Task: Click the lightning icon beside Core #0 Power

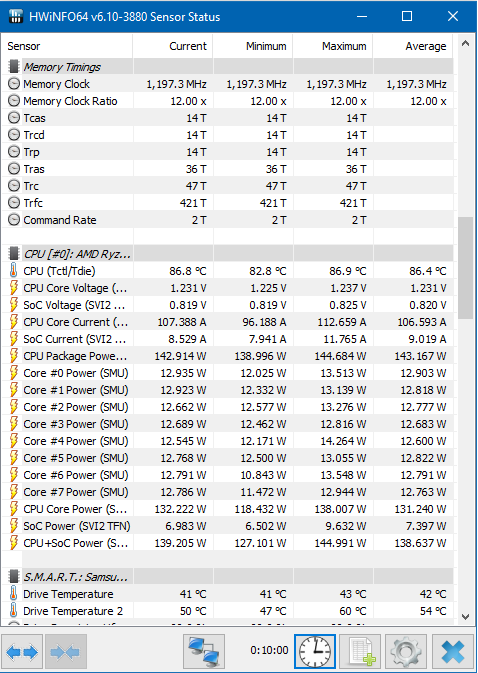Action: (x=14, y=373)
